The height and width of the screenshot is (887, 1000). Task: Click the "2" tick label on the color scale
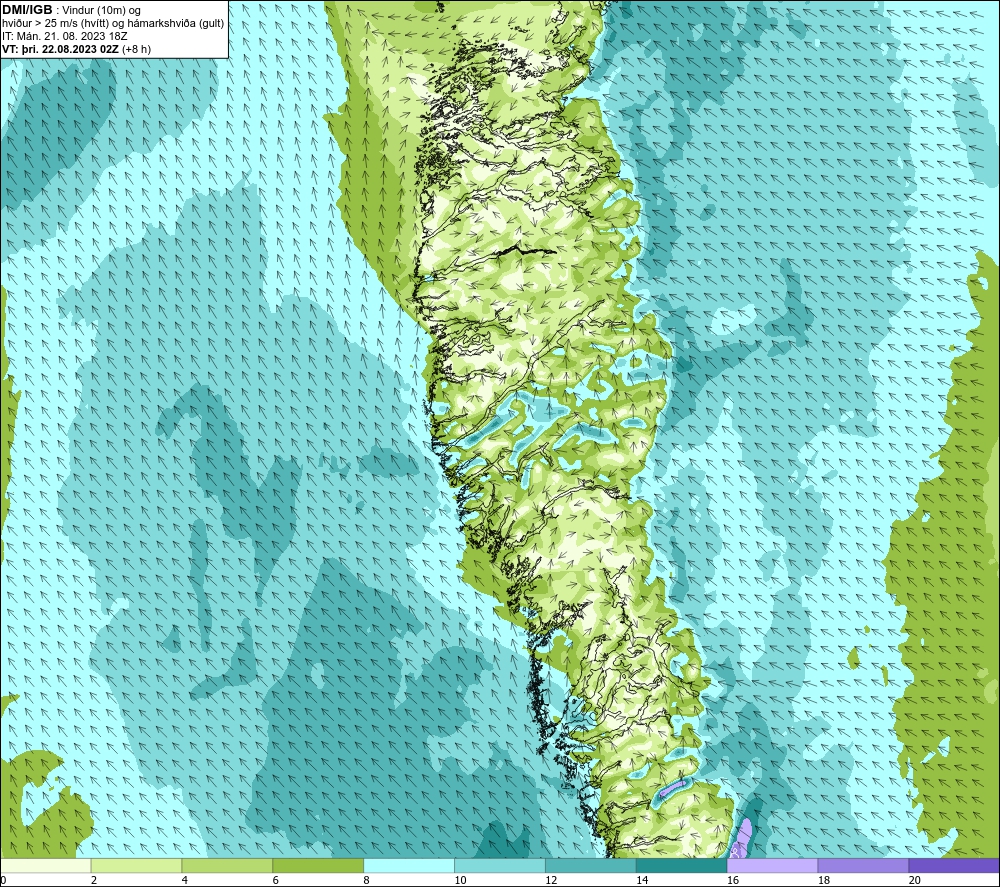click(94, 880)
